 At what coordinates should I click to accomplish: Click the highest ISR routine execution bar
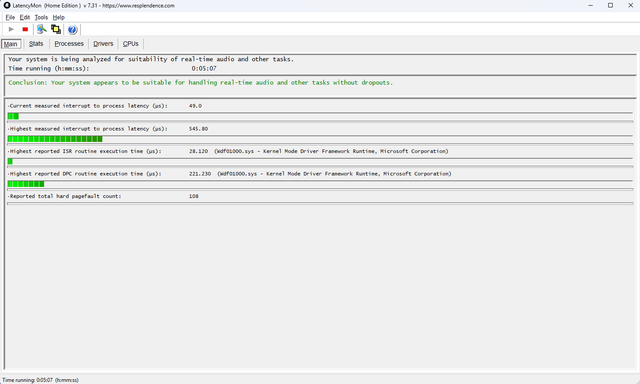pyautogui.click(x=320, y=162)
